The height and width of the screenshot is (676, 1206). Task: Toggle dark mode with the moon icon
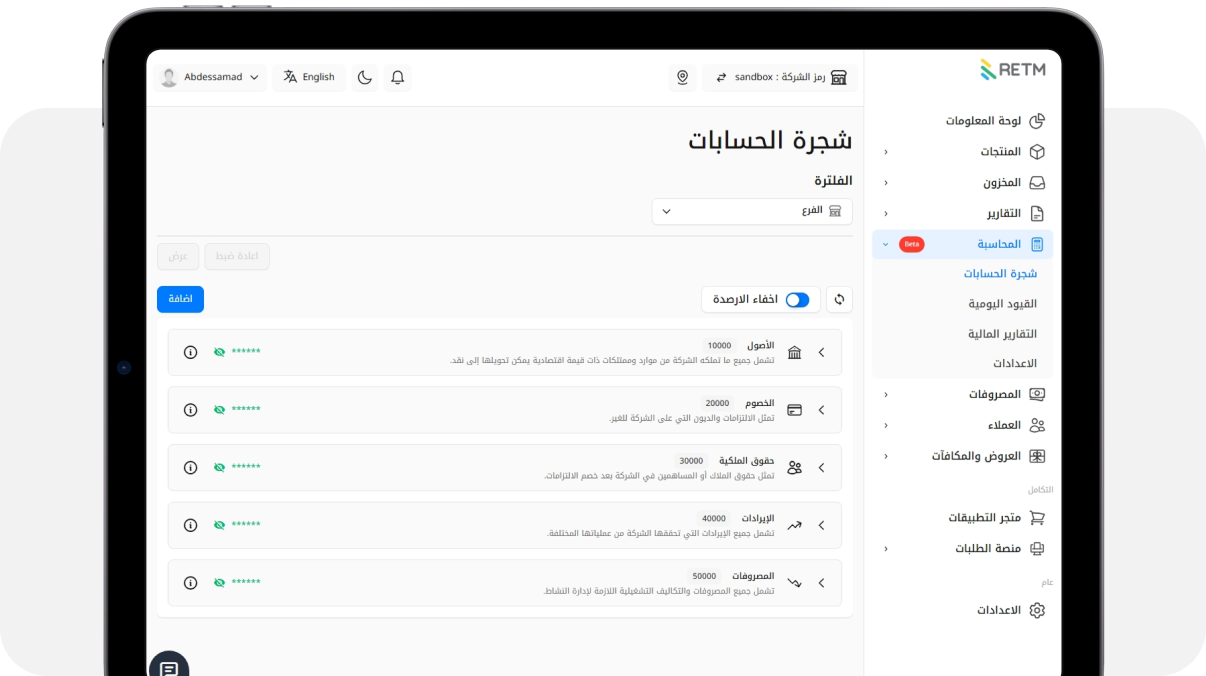(x=365, y=78)
